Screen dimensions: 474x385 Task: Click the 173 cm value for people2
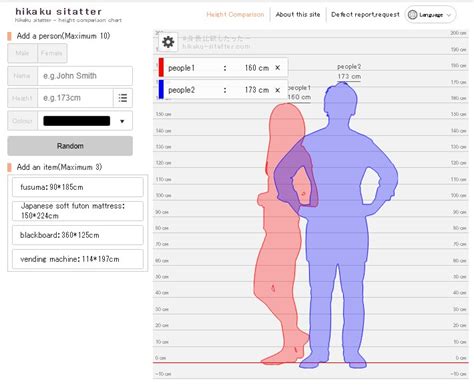(257, 90)
